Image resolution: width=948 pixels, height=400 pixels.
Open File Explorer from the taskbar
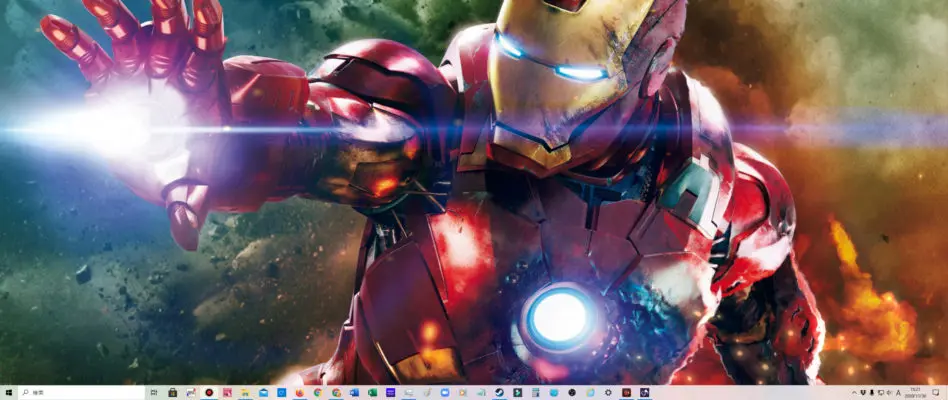click(245, 393)
